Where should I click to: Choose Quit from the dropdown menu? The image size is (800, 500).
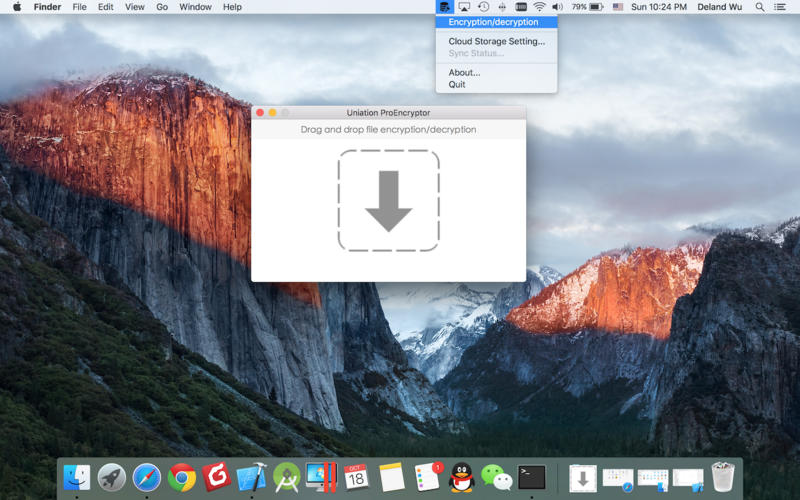pyautogui.click(x=496, y=85)
